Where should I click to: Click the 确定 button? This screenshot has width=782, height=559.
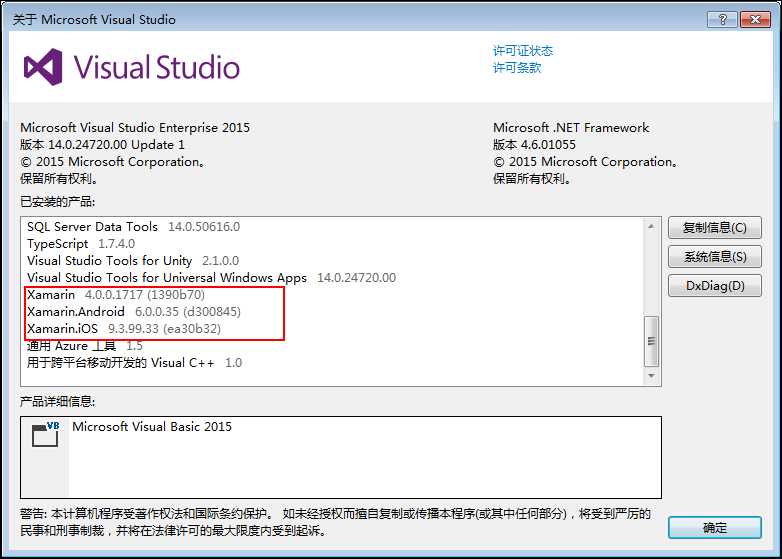click(715, 528)
